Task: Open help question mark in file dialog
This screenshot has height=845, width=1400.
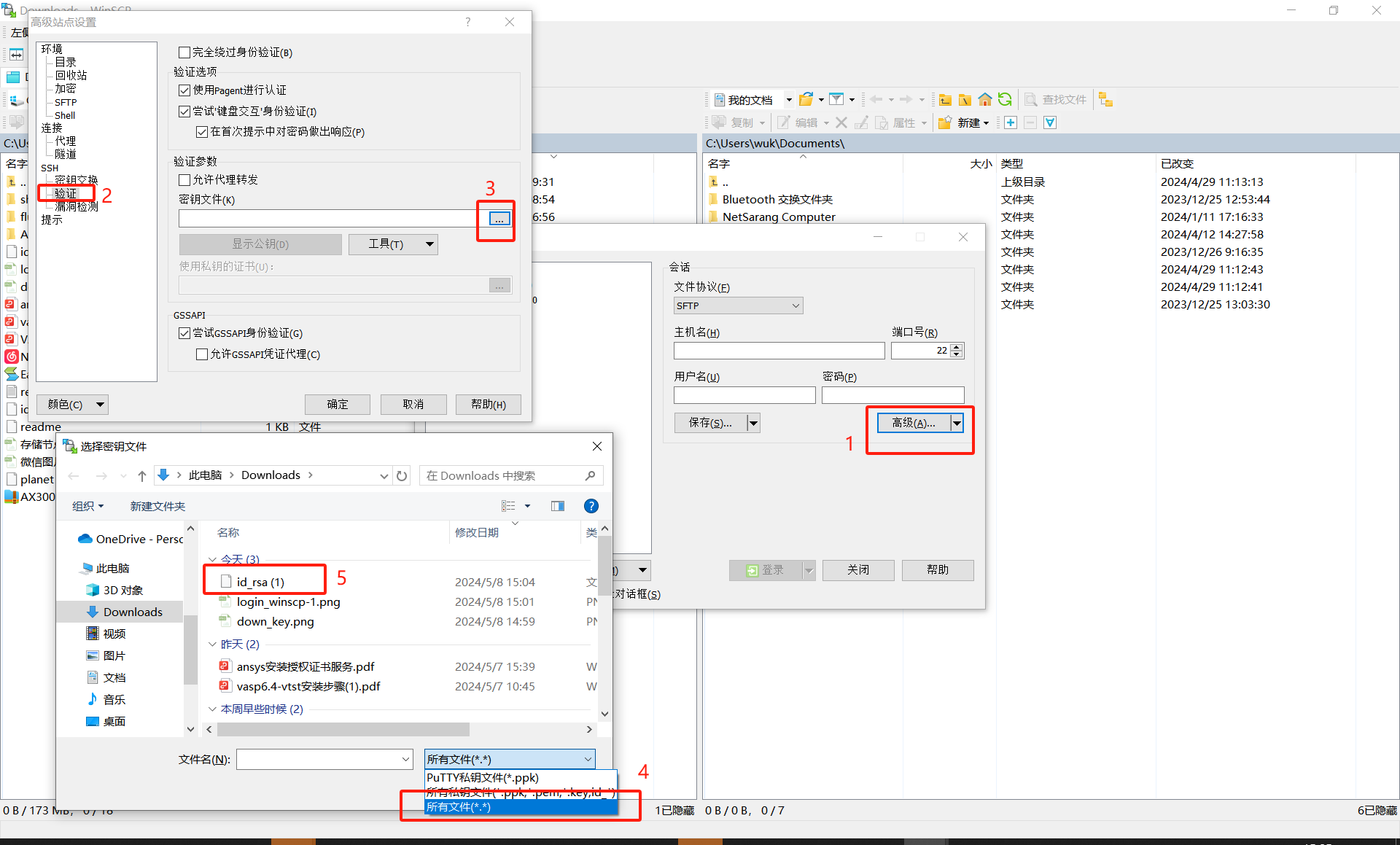Action: click(x=591, y=506)
